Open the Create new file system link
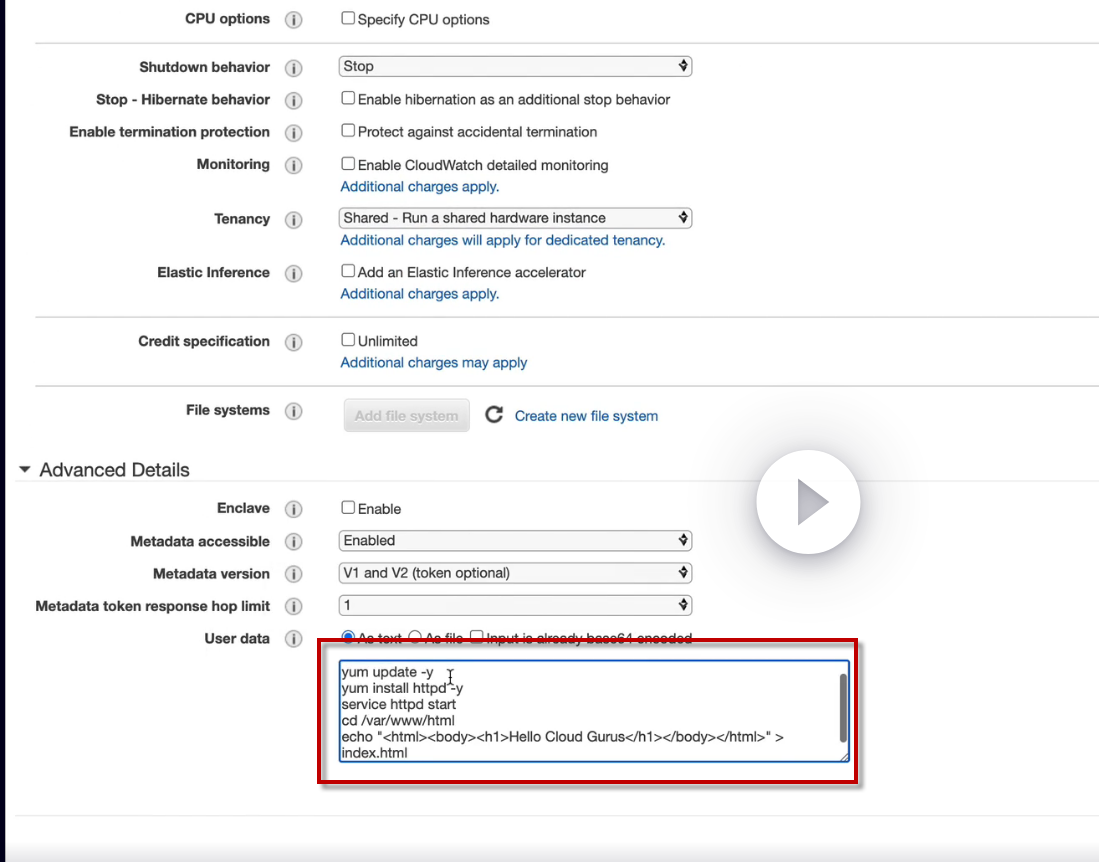The image size is (1099, 862). (586, 416)
